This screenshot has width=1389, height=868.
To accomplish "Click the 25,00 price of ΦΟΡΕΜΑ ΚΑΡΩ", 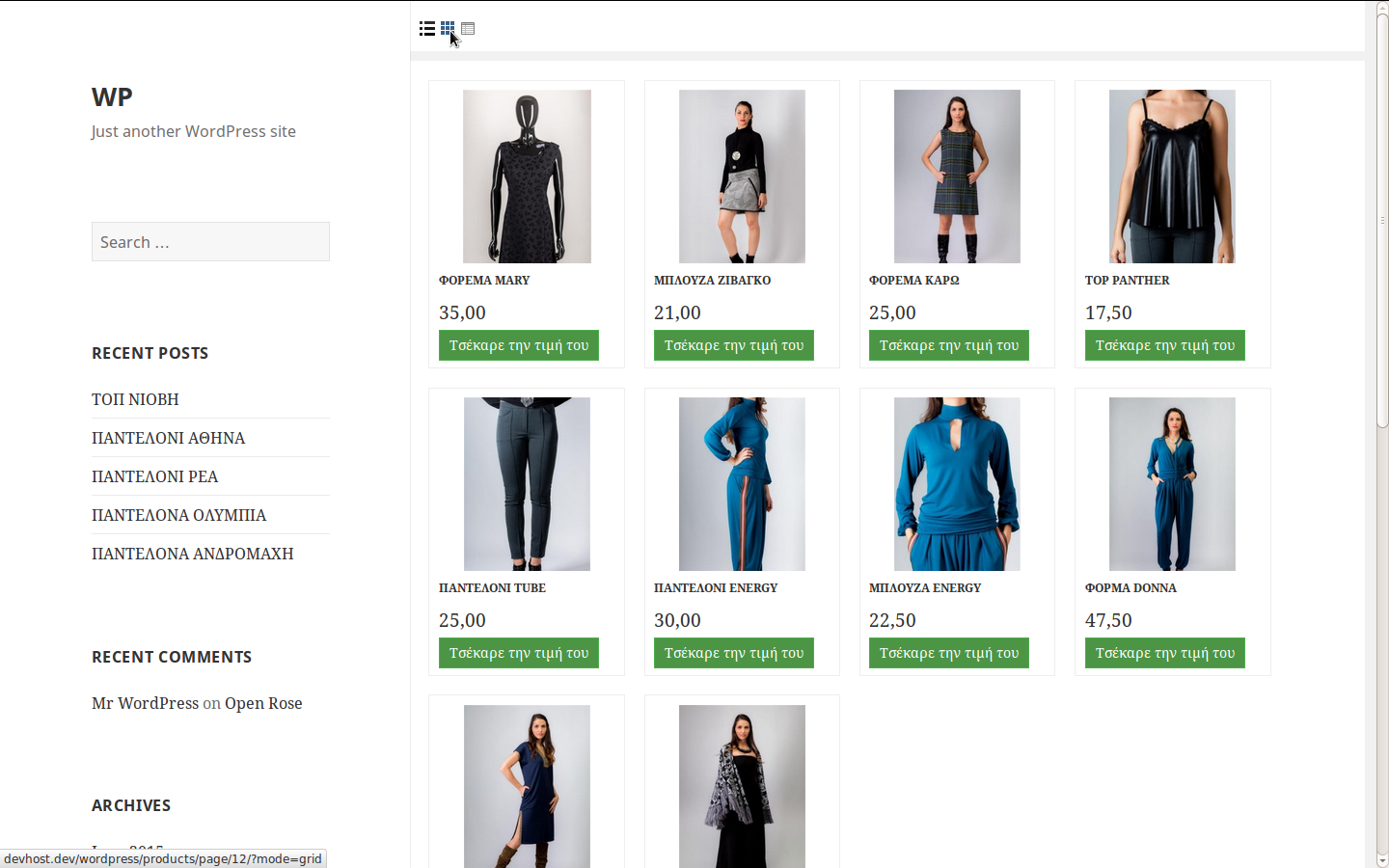I will pyautogui.click(x=892, y=312).
